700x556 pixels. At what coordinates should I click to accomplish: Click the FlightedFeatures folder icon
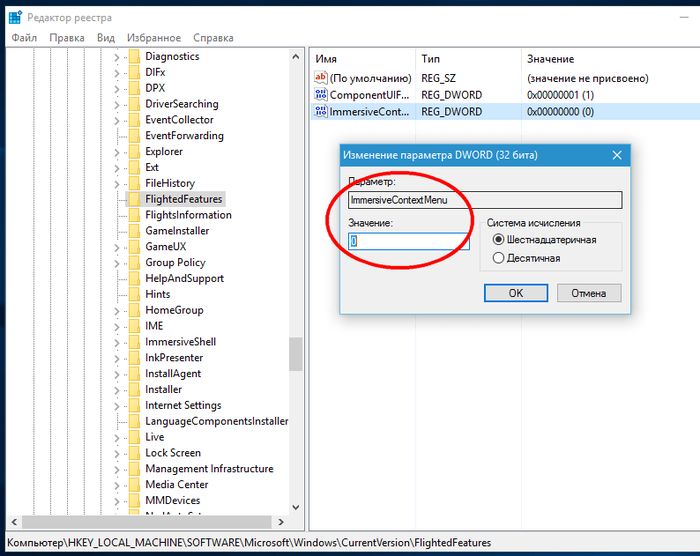[133, 199]
